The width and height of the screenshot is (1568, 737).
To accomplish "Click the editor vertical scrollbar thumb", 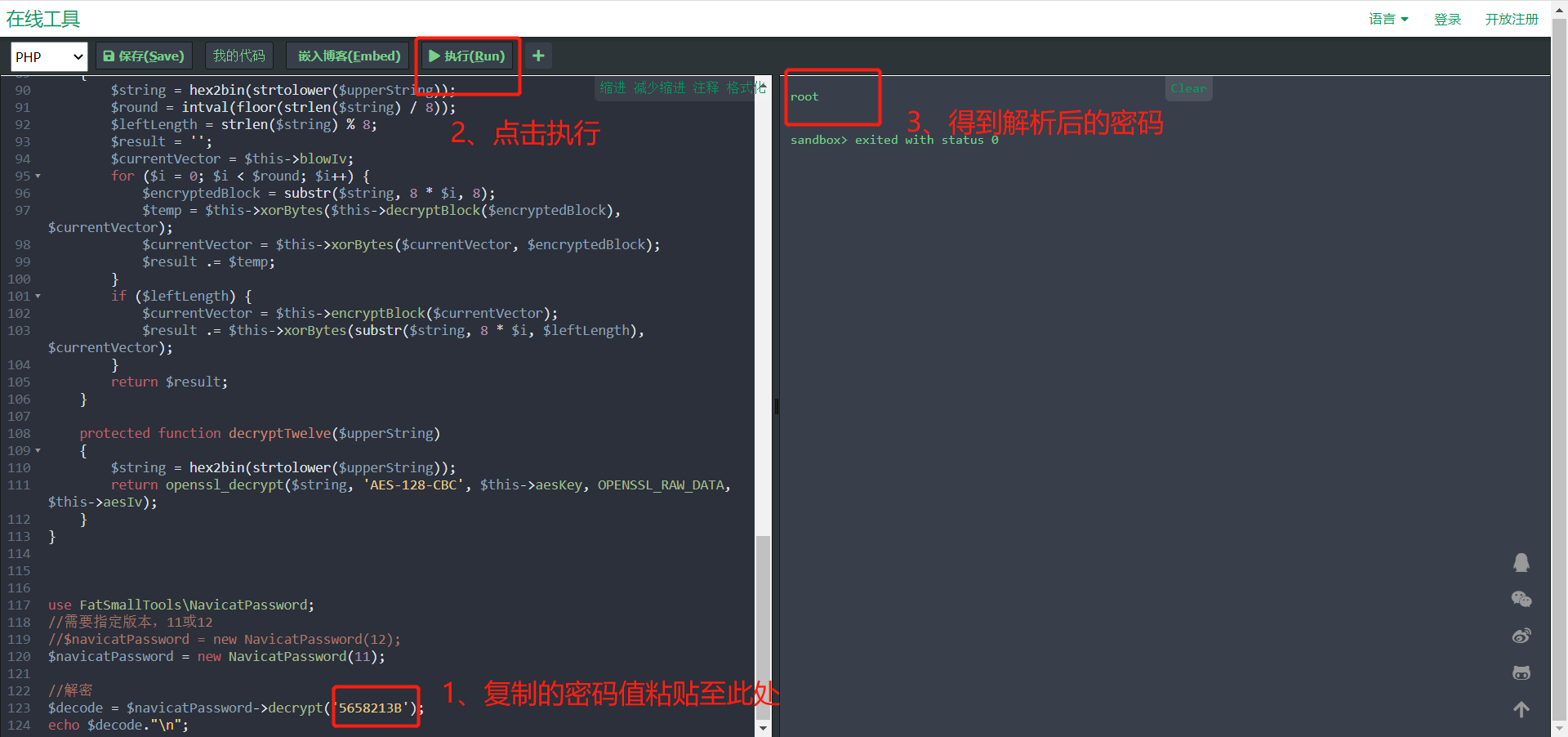I will 763,628.
